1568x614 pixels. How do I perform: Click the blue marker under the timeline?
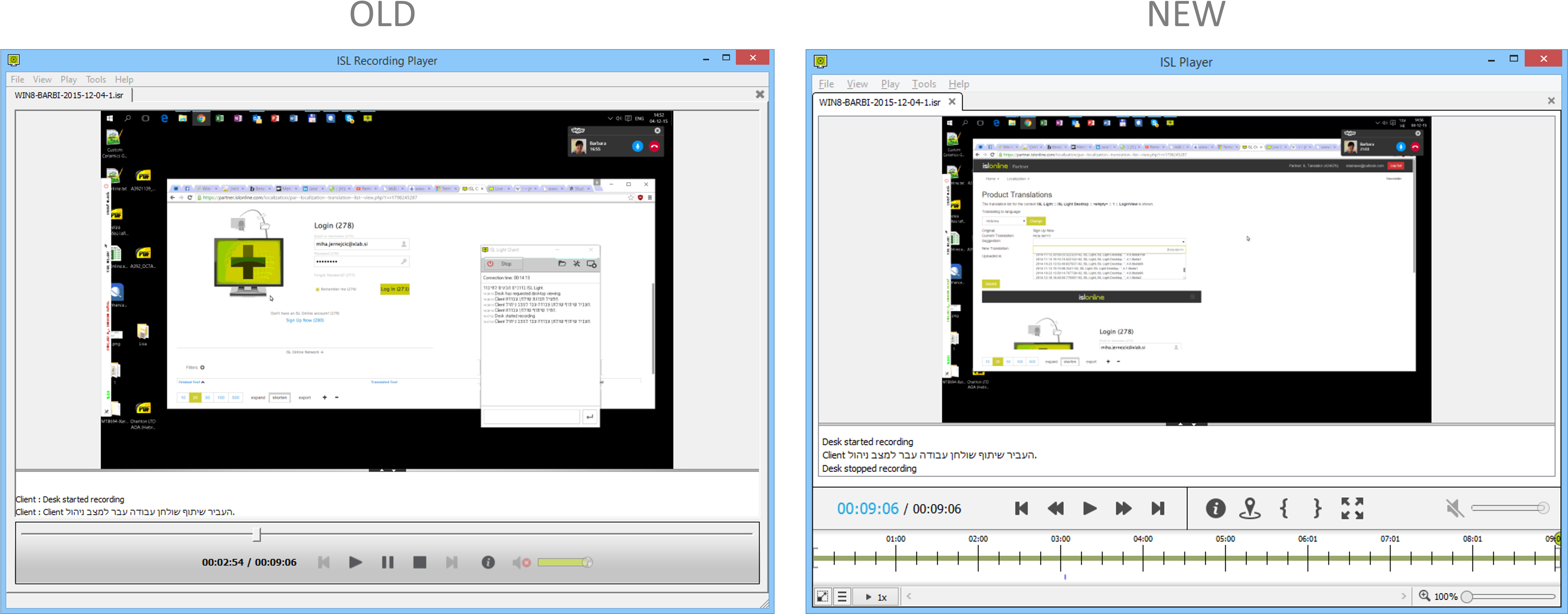point(1065,576)
